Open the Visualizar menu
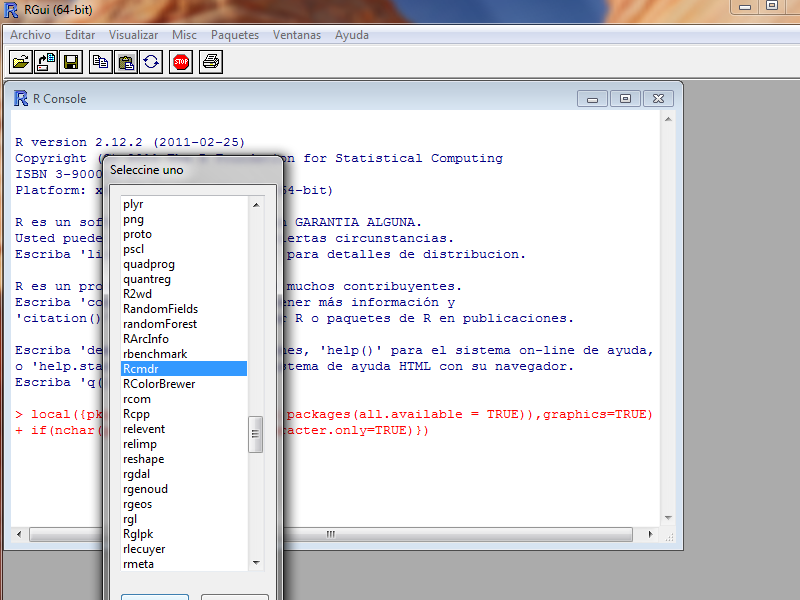The width and height of the screenshot is (800, 600). point(133,35)
